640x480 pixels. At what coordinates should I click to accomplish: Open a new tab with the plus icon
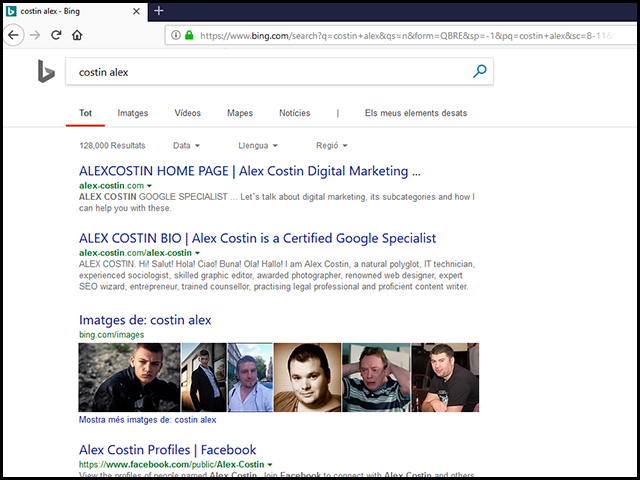pyautogui.click(x=159, y=11)
